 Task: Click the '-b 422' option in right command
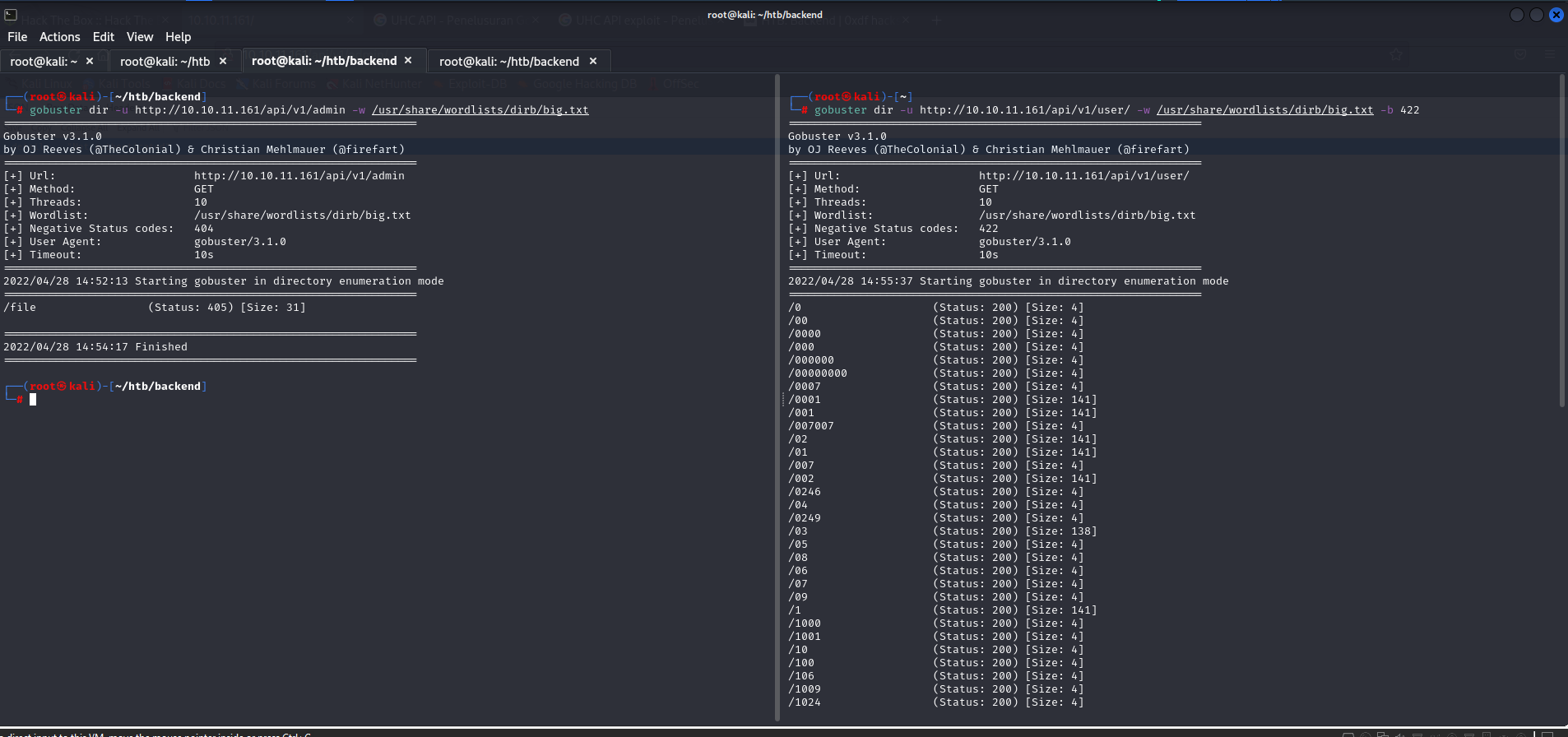click(x=1400, y=110)
